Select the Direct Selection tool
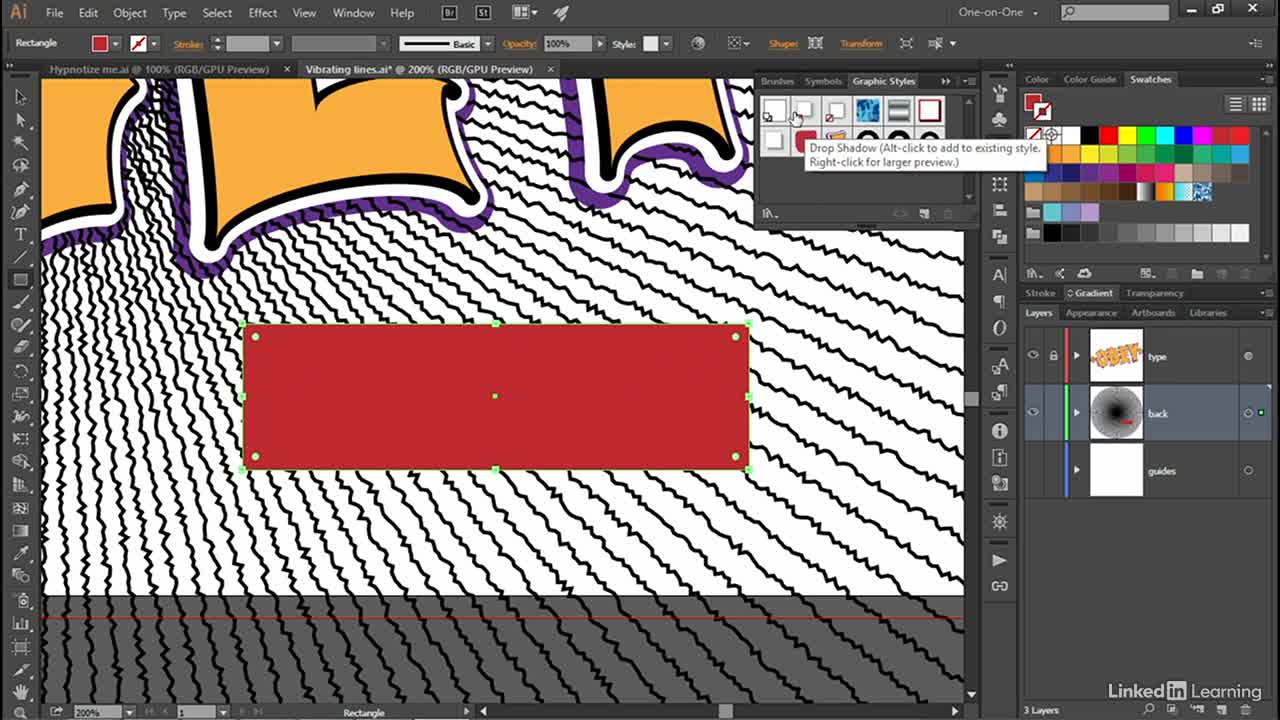The width and height of the screenshot is (1280, 720). [x=20, y=120]
